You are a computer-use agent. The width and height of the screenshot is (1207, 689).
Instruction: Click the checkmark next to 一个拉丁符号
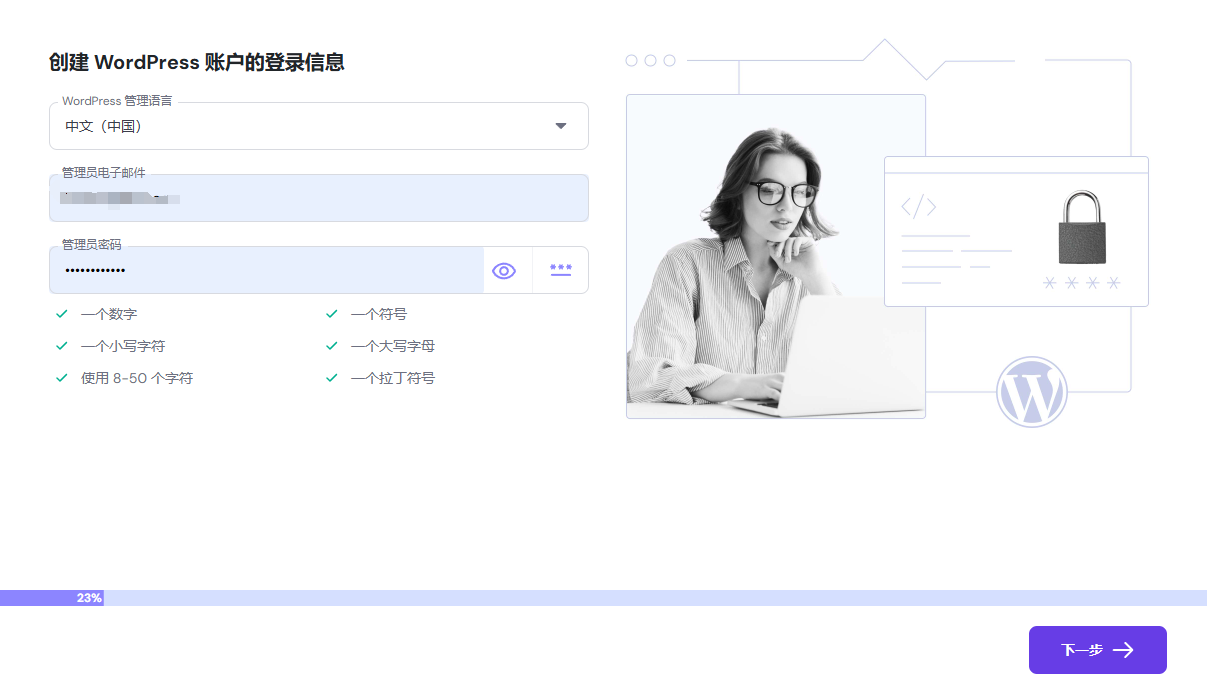click(332, 378)
